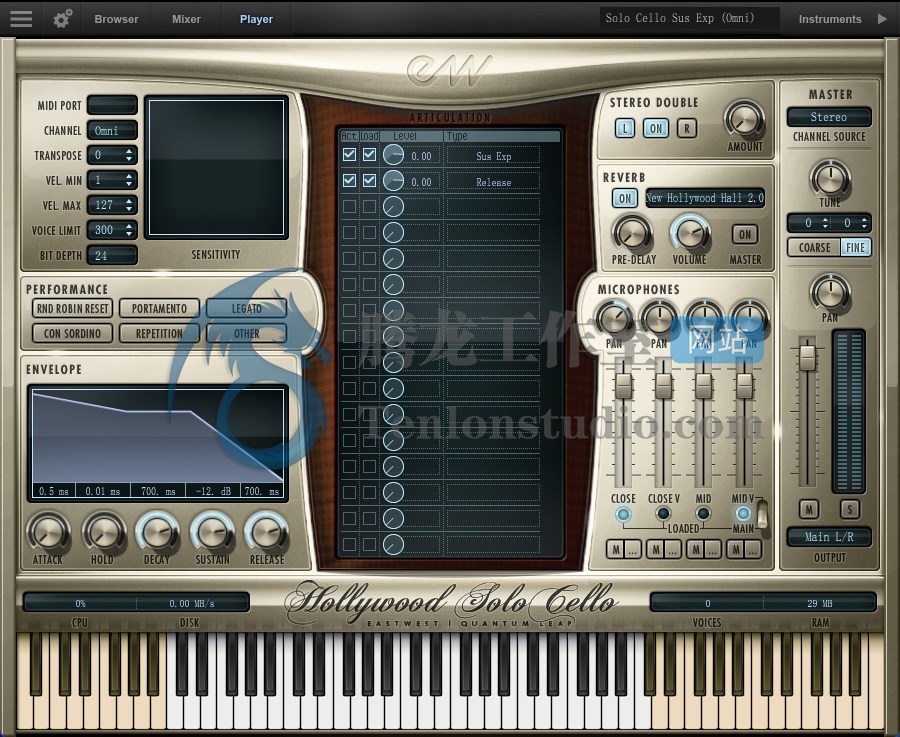
Task: Click the Release articulation level knob
Action: (x=393, y=181)
